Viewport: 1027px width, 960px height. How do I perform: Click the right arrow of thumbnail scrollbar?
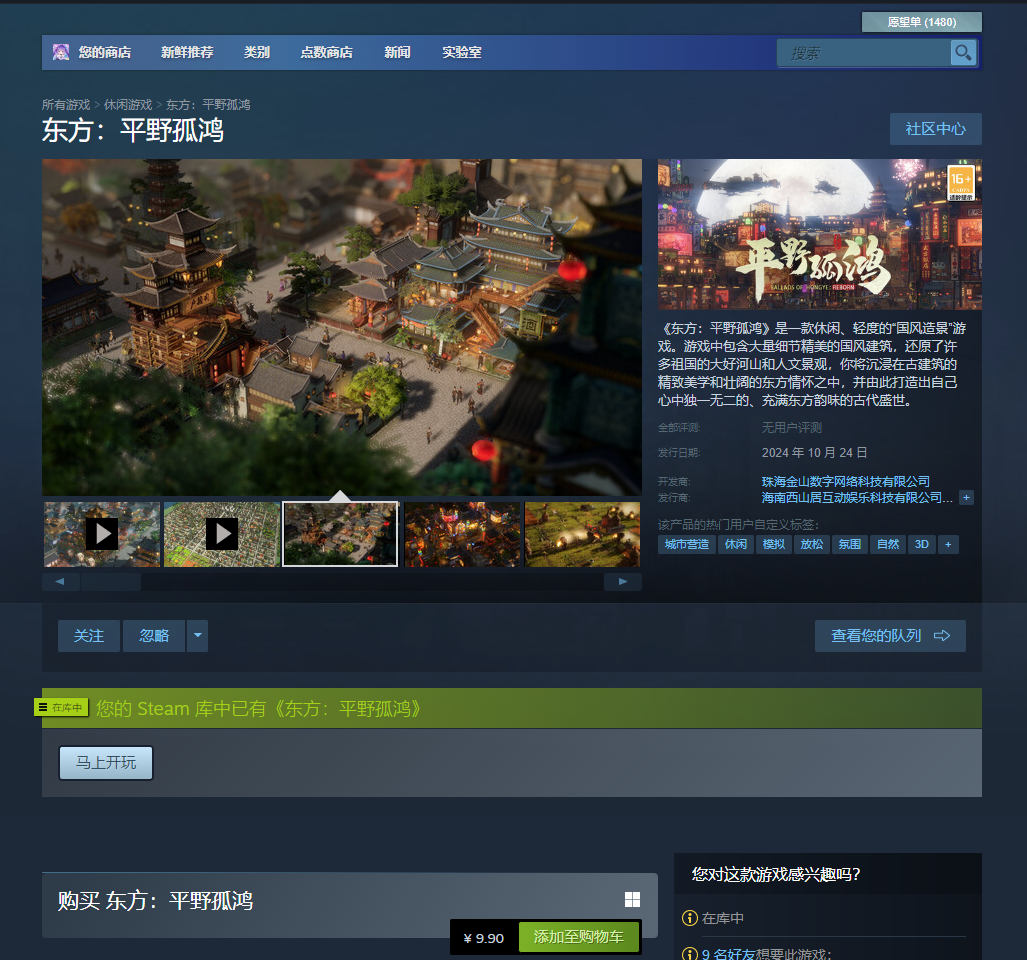(x=623, y=582)
